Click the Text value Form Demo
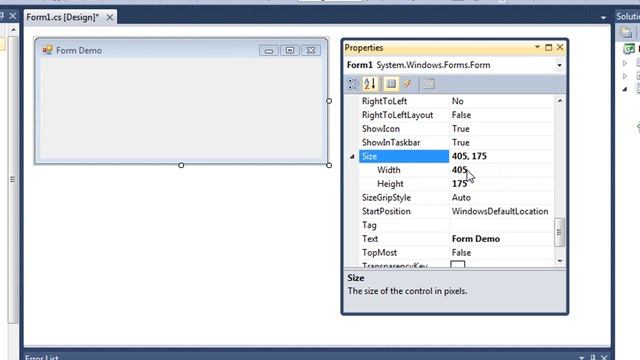 476,239
